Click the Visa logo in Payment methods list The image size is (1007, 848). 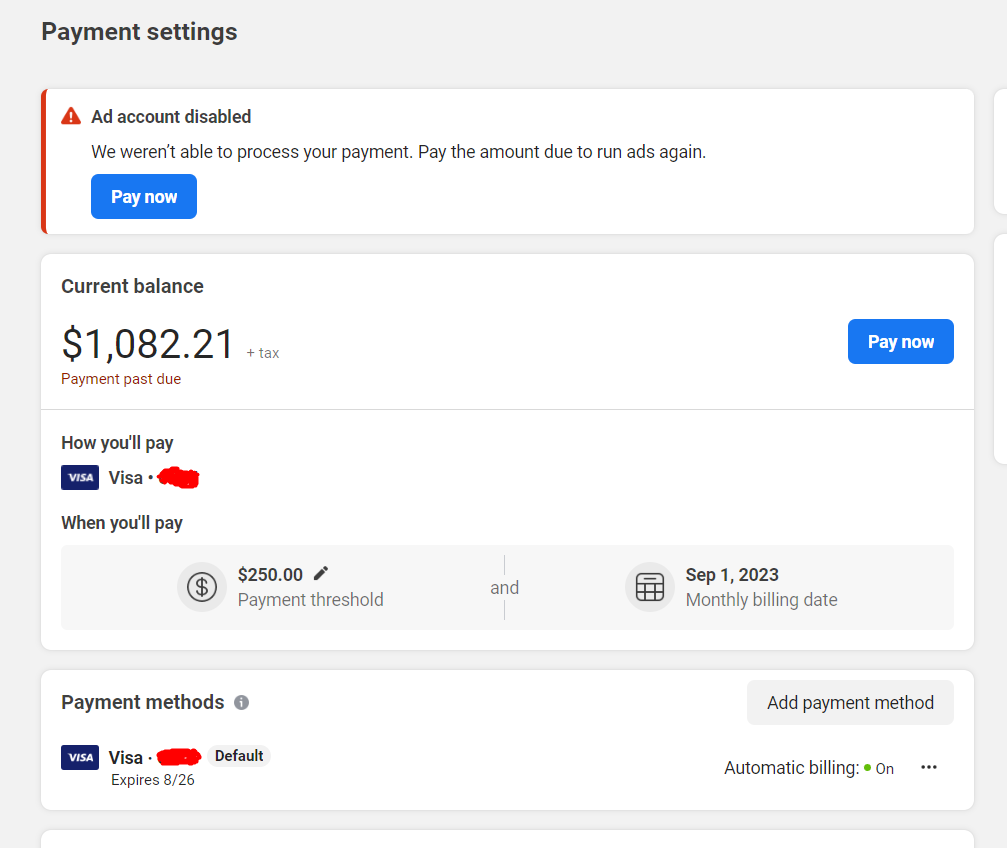[80, 757]
